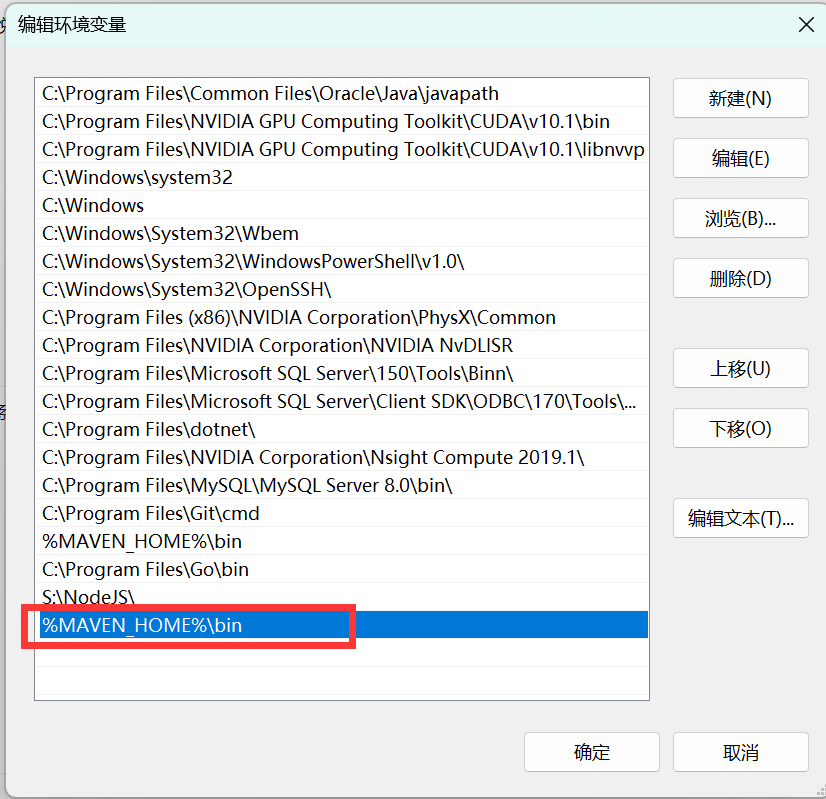Select the CUDA\v10.1\bin path entry
This screenshot has height=799, width=826.
click(x=342, y=121)
